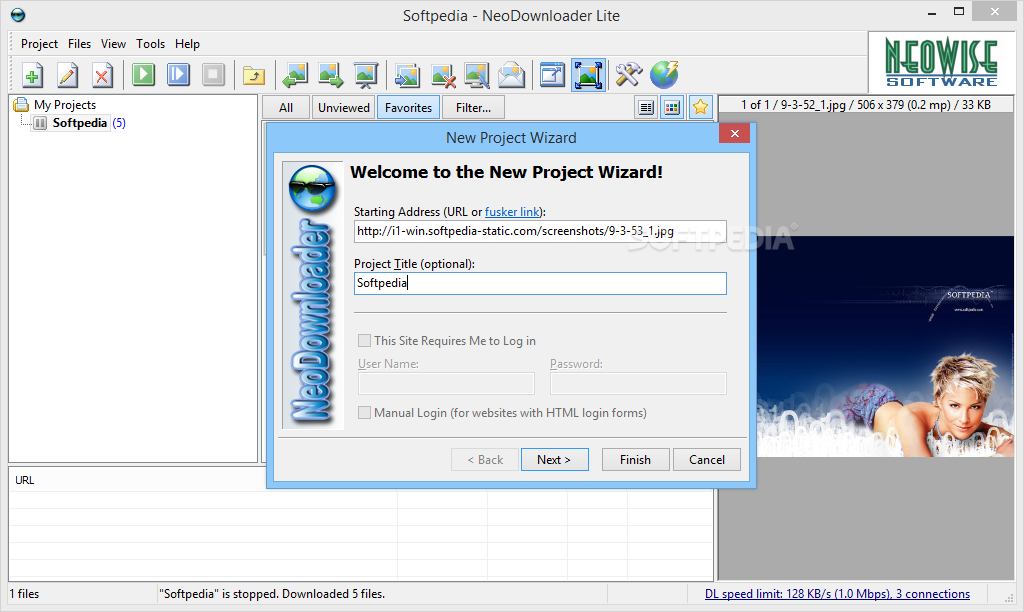Click the "Softpedia is stopped" status message
The height and width of the screenshot is (612, 1024).
point(272,594)
